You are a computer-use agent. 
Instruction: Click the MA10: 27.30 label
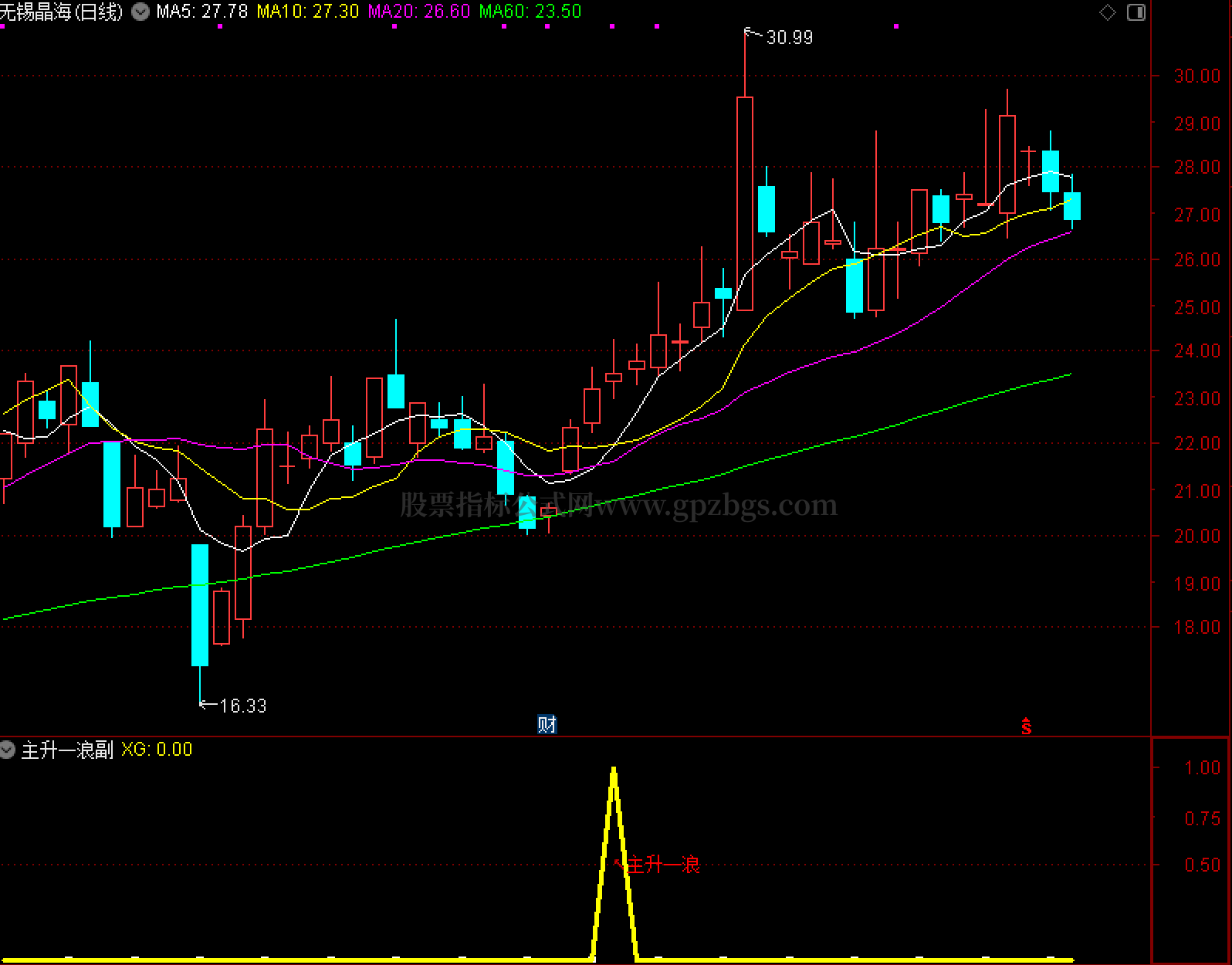coord(308,12)
